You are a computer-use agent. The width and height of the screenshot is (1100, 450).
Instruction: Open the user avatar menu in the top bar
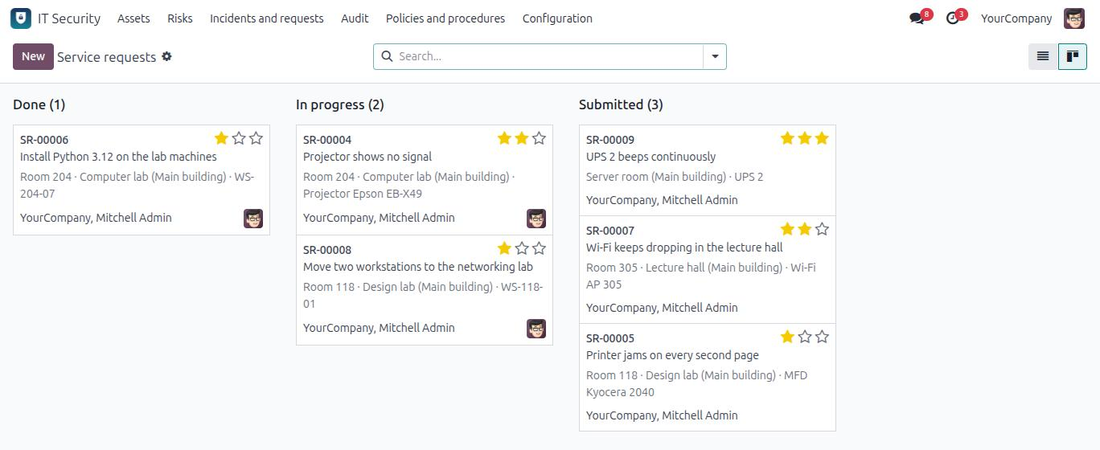1074,18
